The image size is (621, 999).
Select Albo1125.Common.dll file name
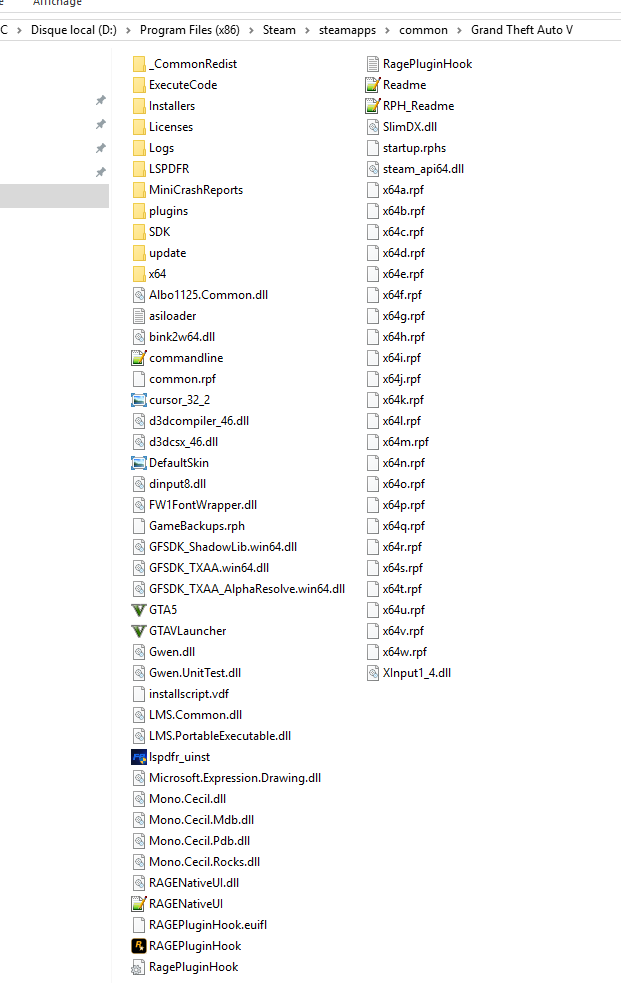click(x=208, y=295)
